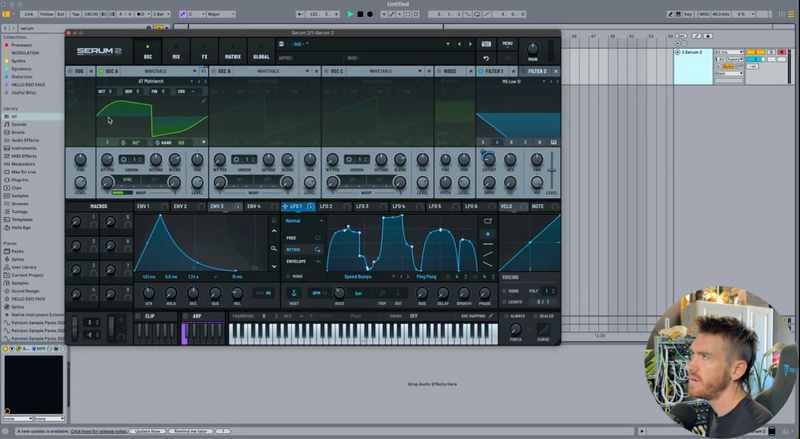Click the LFO export shape icon
The width and height of the screenshot is (800, 439).
[x=488, y=221]
